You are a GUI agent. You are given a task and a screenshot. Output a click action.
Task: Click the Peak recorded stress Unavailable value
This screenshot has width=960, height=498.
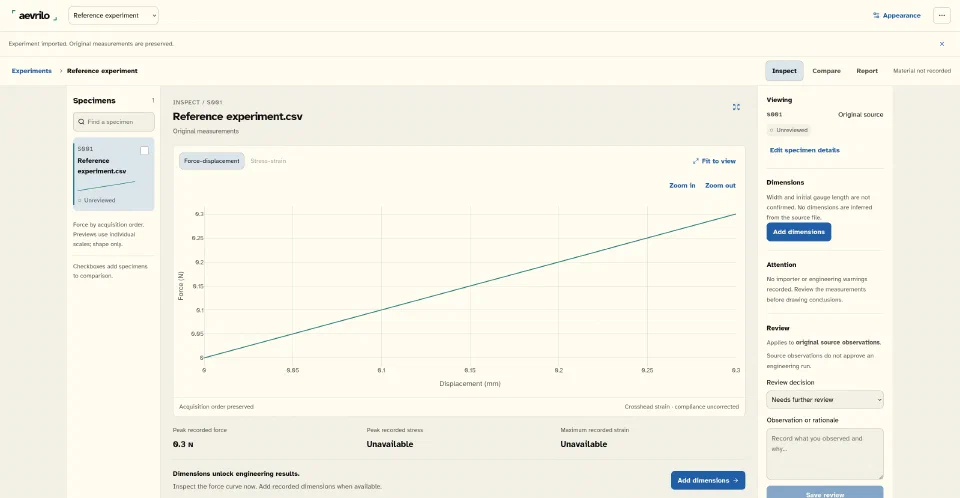(x=389, y=445)
